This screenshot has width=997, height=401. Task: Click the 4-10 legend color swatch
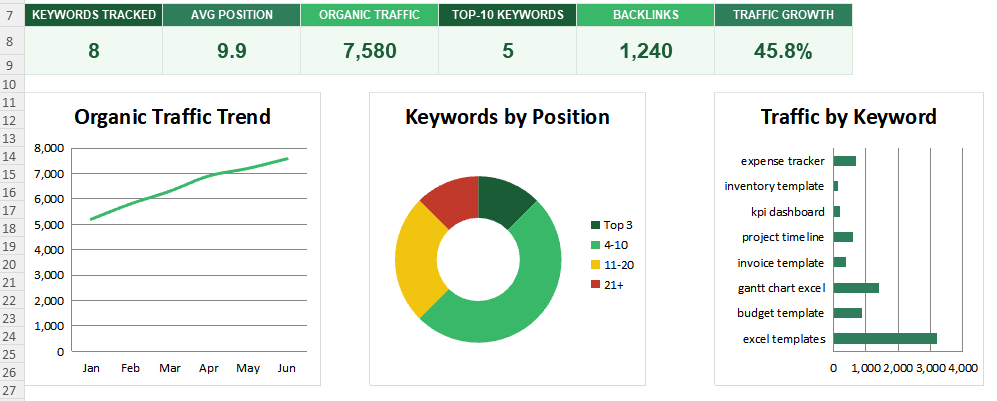point(595,245)
